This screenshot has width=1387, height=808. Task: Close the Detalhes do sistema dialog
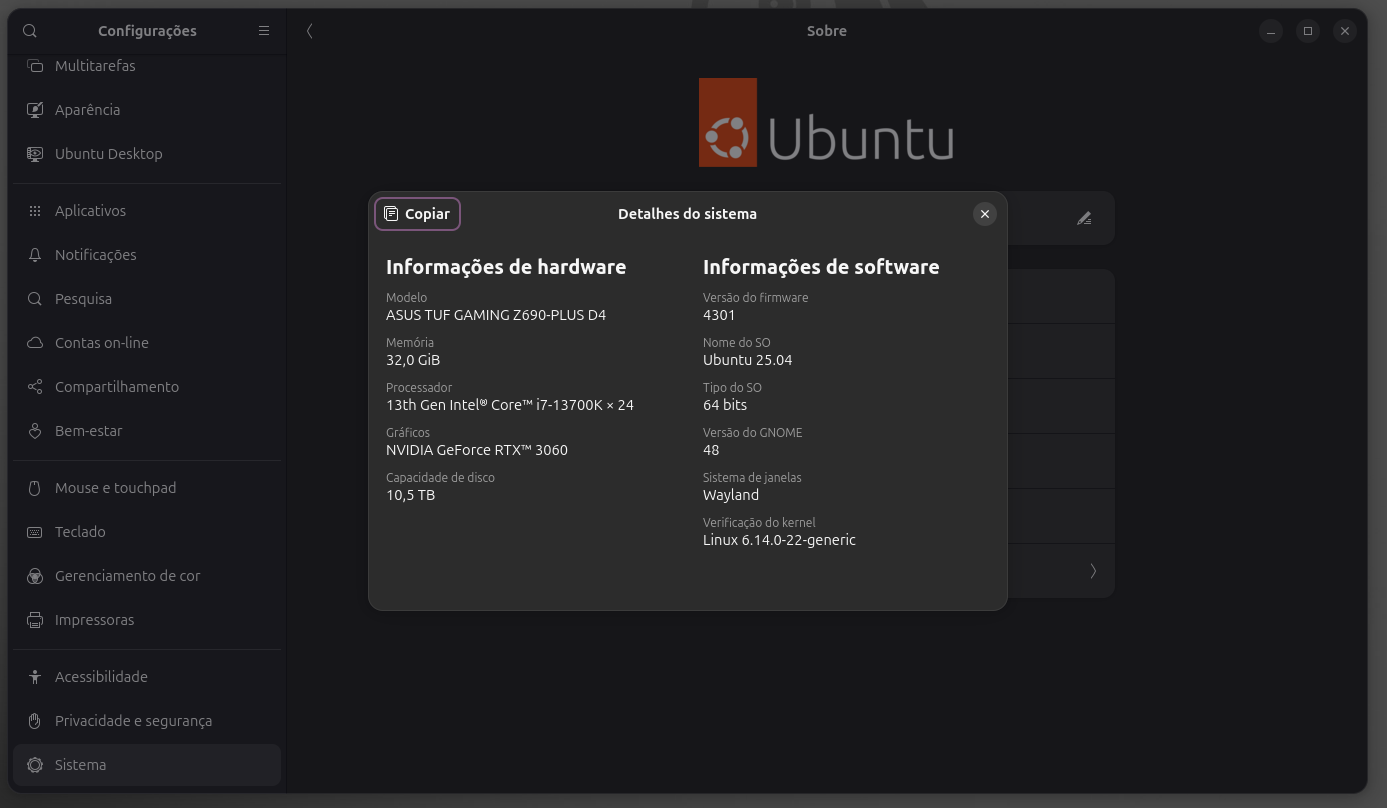(x=985, y=214)
